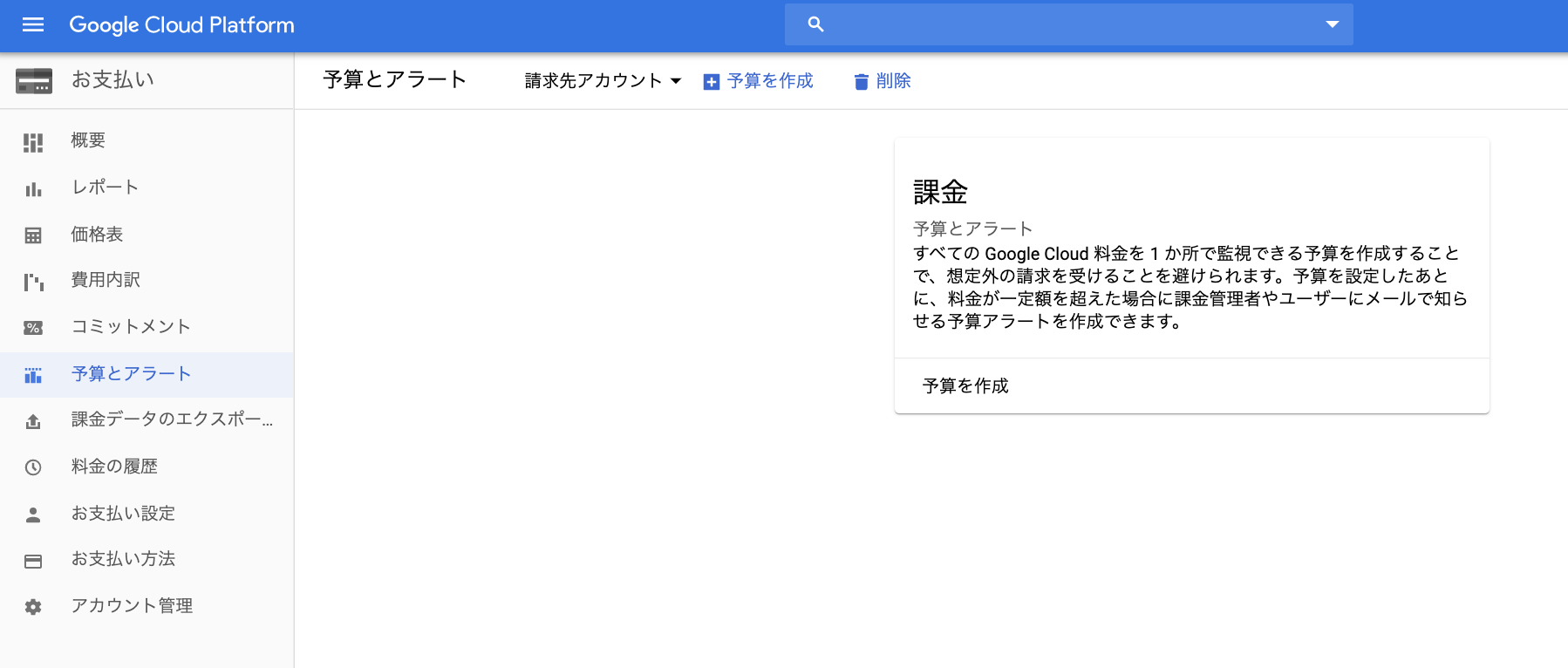This screenshot has width=1568, height=668.
Task: Click the 価格表 table icon
Action: [33, 235]
